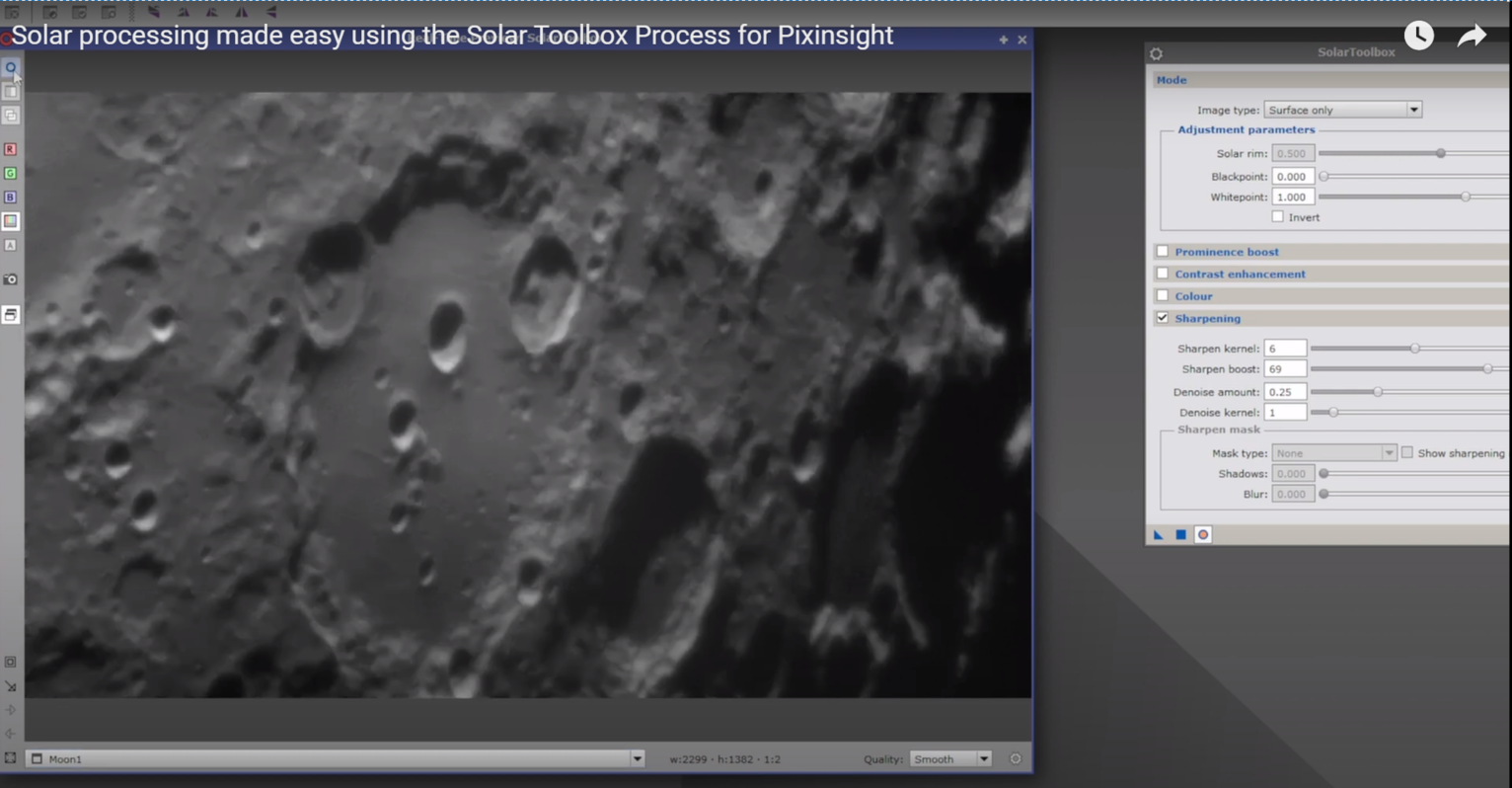Open the Mask type dropdown
The height and width of the screenshot is (788, 1512).
pyautogui.click(x=1334, y=452)
